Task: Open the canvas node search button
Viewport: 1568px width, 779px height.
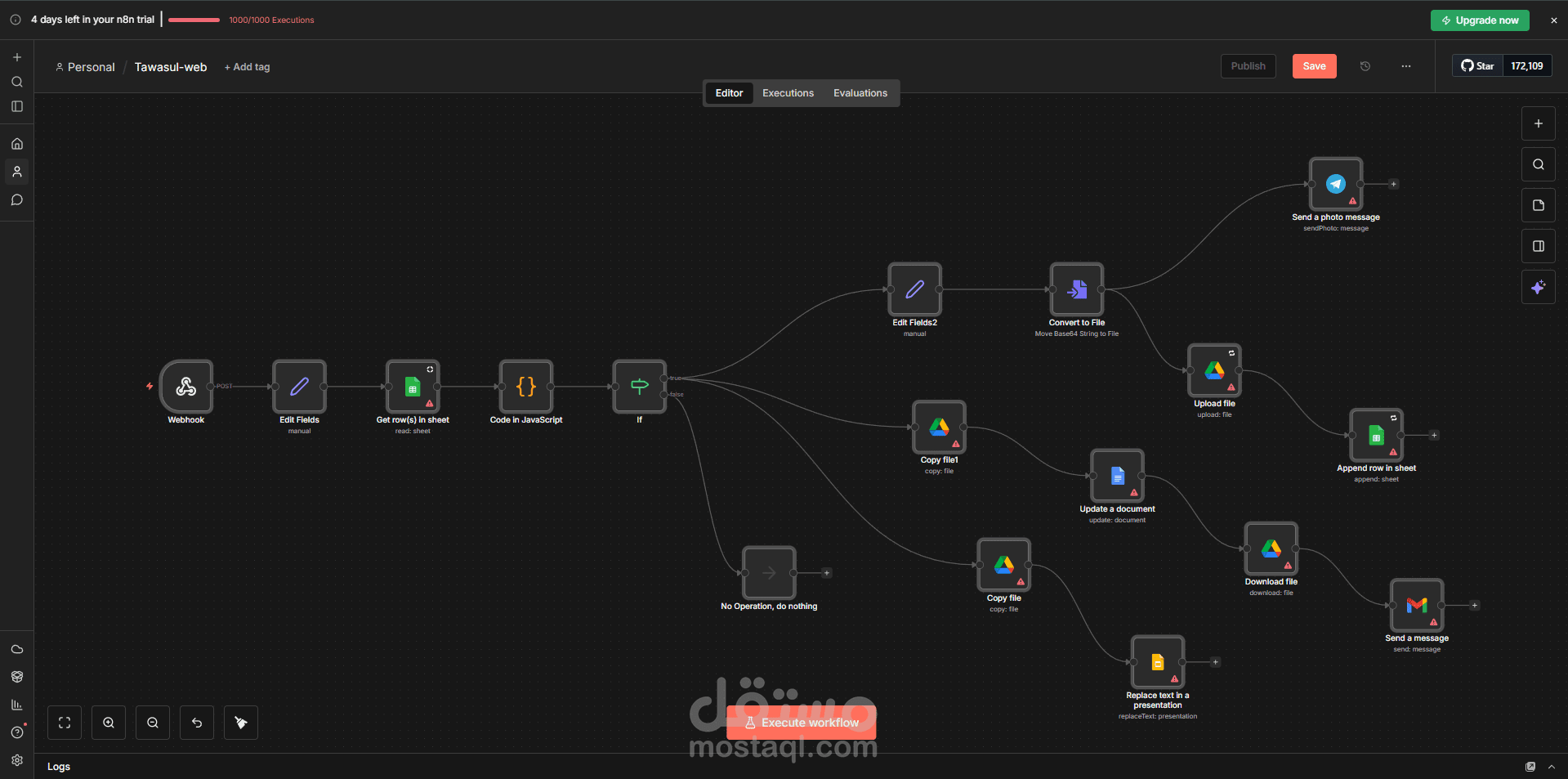Action: [1539, 164]
